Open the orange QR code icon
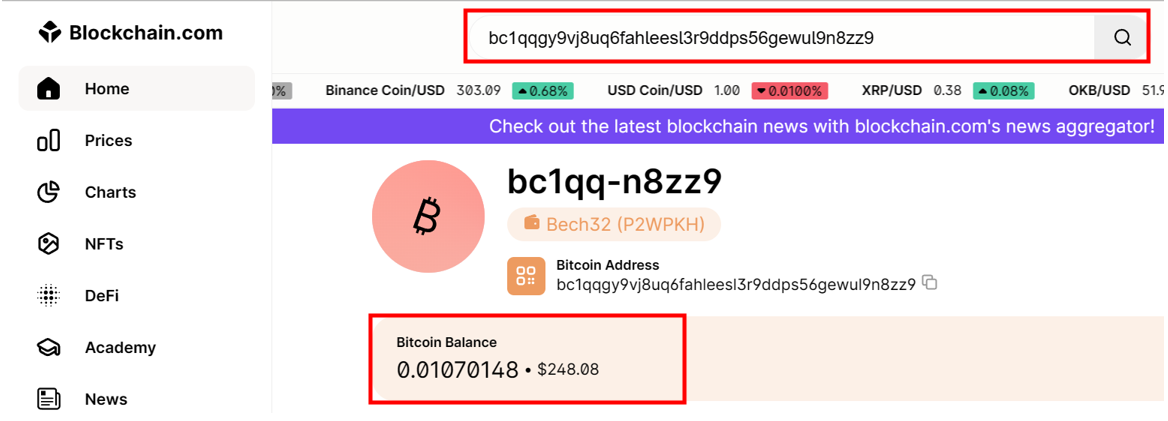Screen dimensions: 1168x421 [x=527, y=276]
